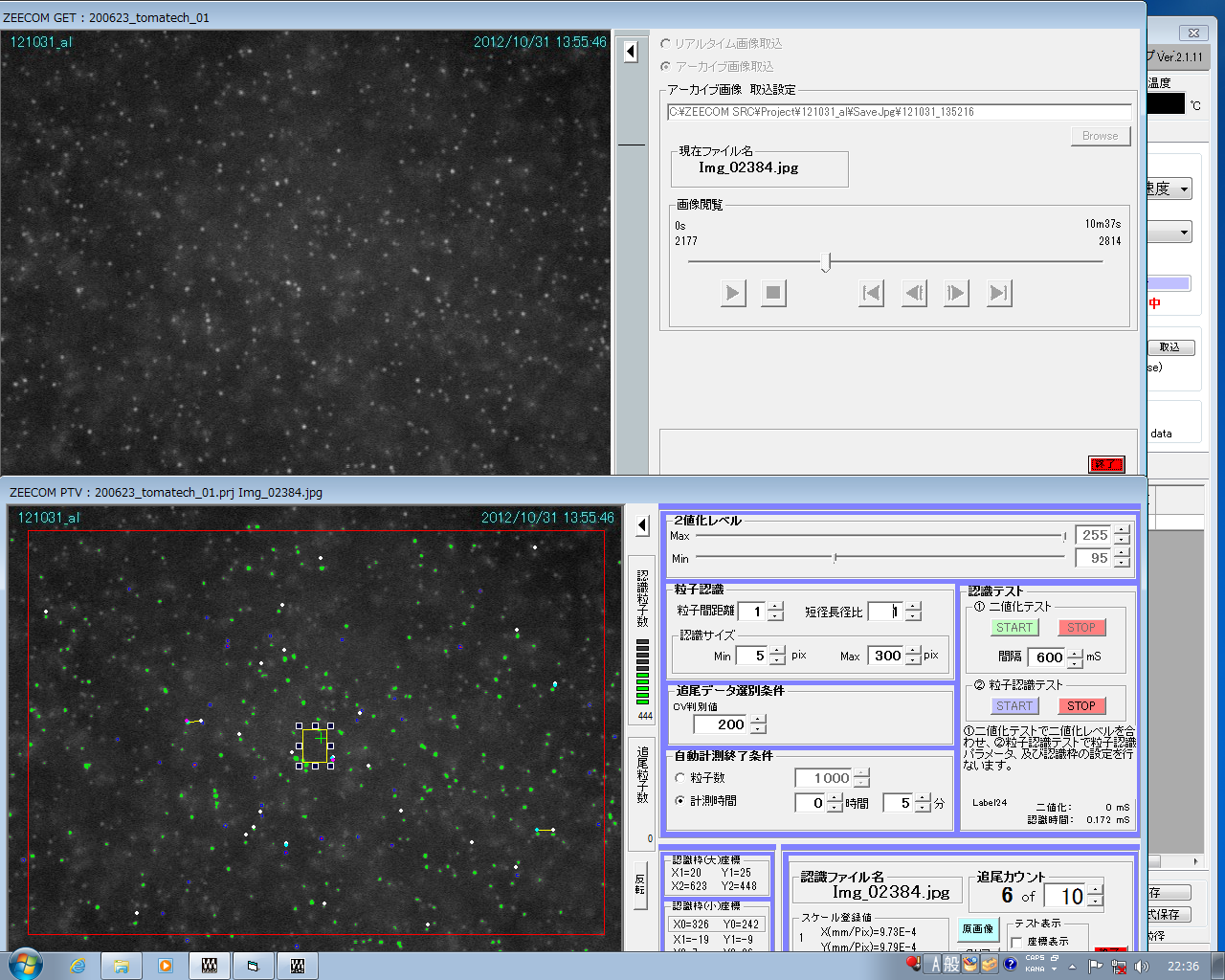
Task: Click the stop playback square icon
Action: [773, 293]
